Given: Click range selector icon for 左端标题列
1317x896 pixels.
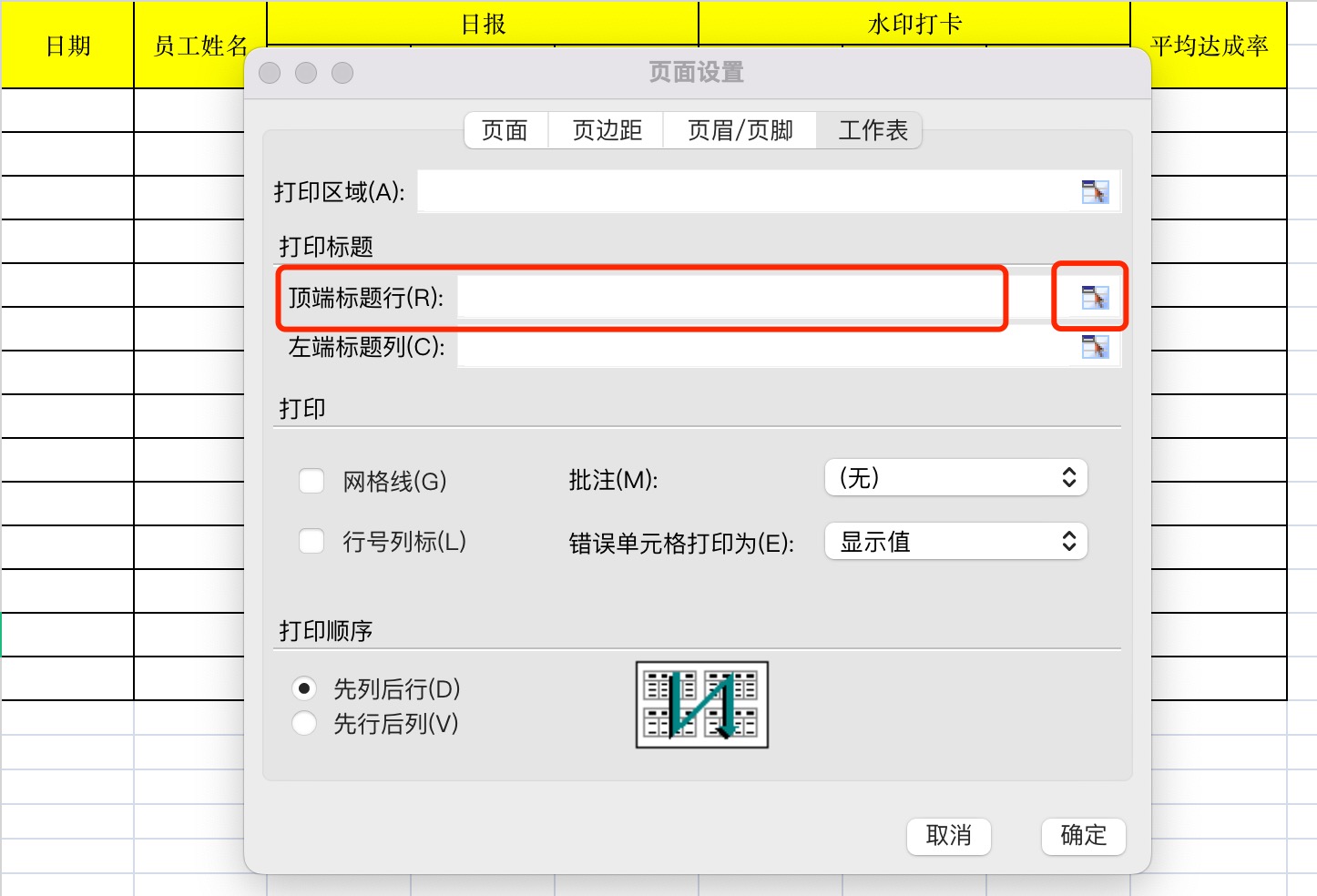Looking at the screenshot, I should pyautogui.click(x=1095, y=347).
